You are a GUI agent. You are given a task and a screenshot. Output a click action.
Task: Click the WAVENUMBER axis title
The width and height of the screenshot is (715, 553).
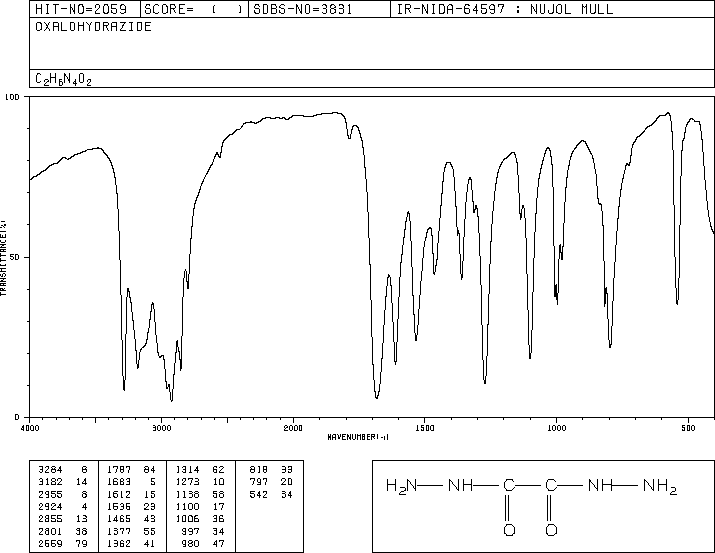click(358, 437)
